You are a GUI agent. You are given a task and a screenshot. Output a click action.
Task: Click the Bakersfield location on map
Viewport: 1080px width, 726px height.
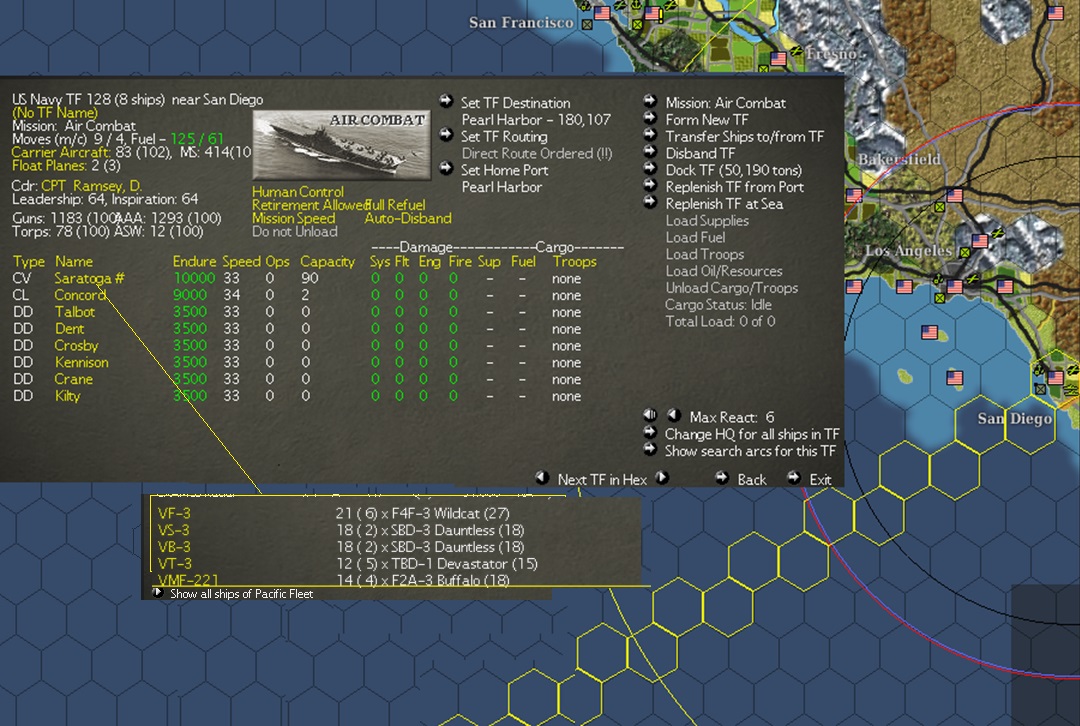899,160
